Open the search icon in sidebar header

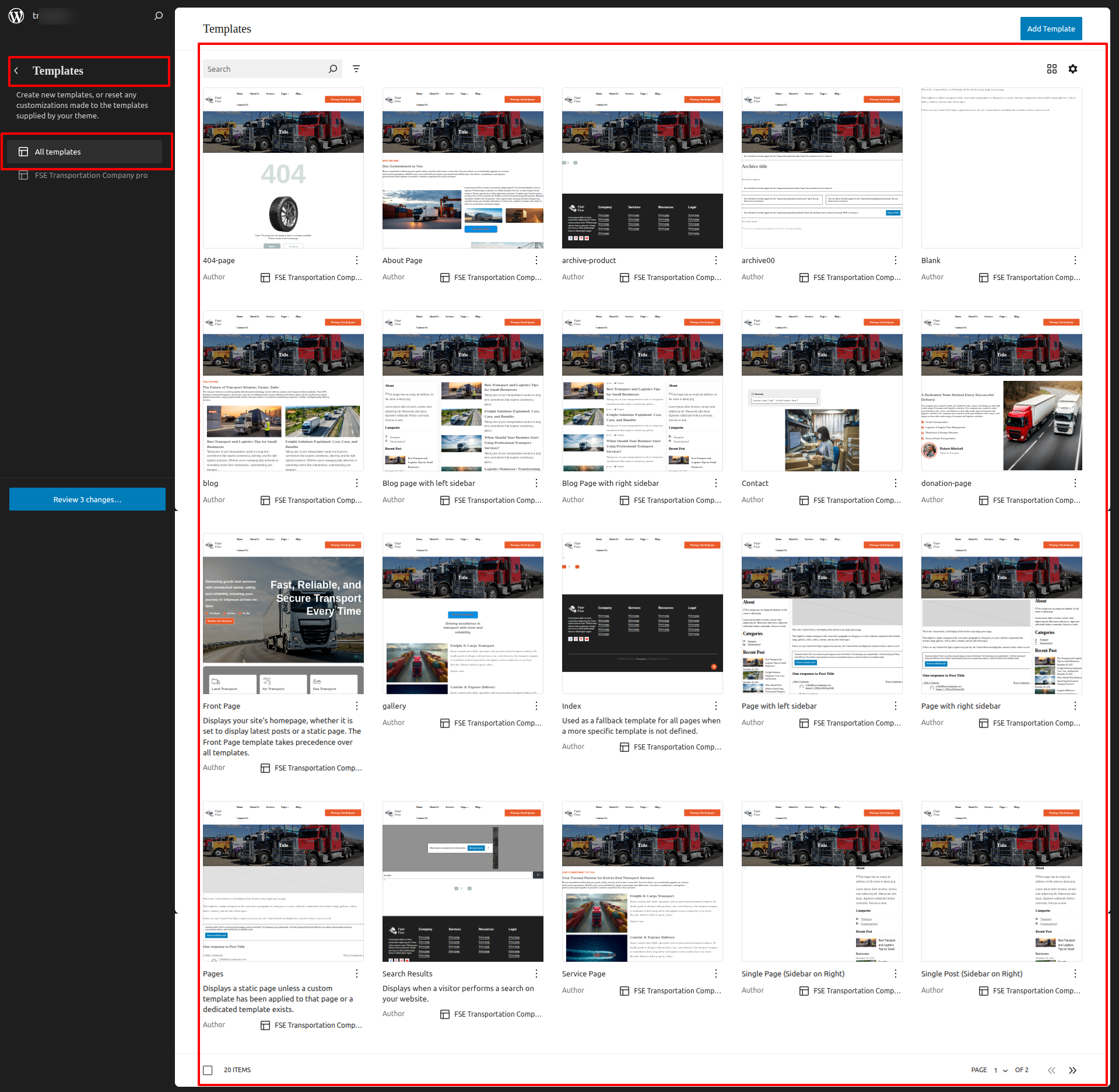point(159,16)
